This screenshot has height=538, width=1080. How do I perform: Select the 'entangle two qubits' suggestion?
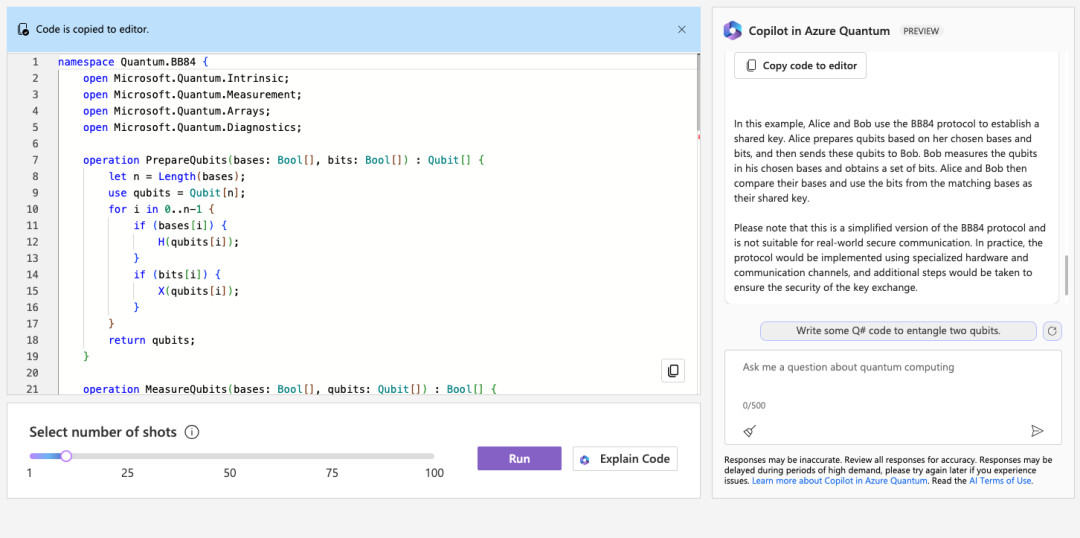898,331
